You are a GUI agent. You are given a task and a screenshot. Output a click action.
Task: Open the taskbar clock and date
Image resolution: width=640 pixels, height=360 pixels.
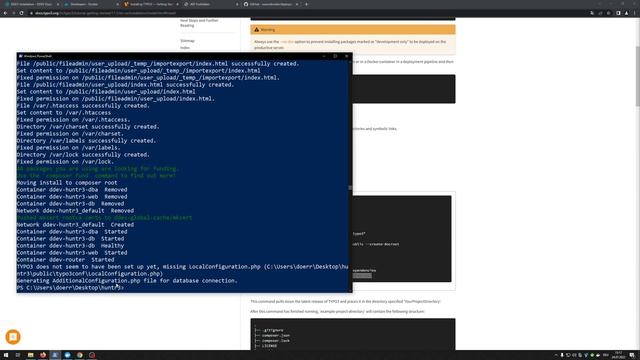point(618,355)
